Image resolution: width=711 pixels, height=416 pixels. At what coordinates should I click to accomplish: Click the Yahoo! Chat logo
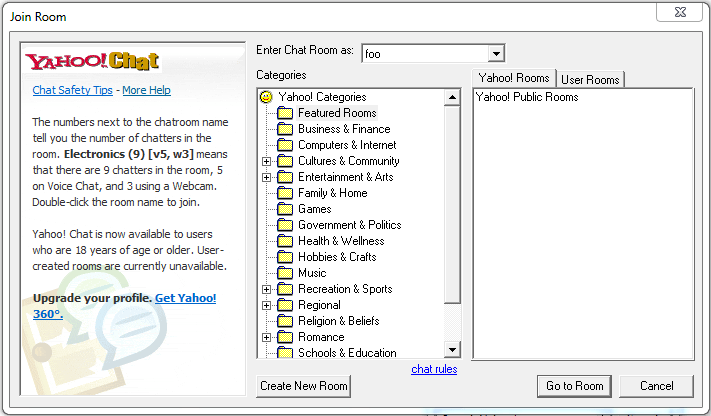point(92,61)
